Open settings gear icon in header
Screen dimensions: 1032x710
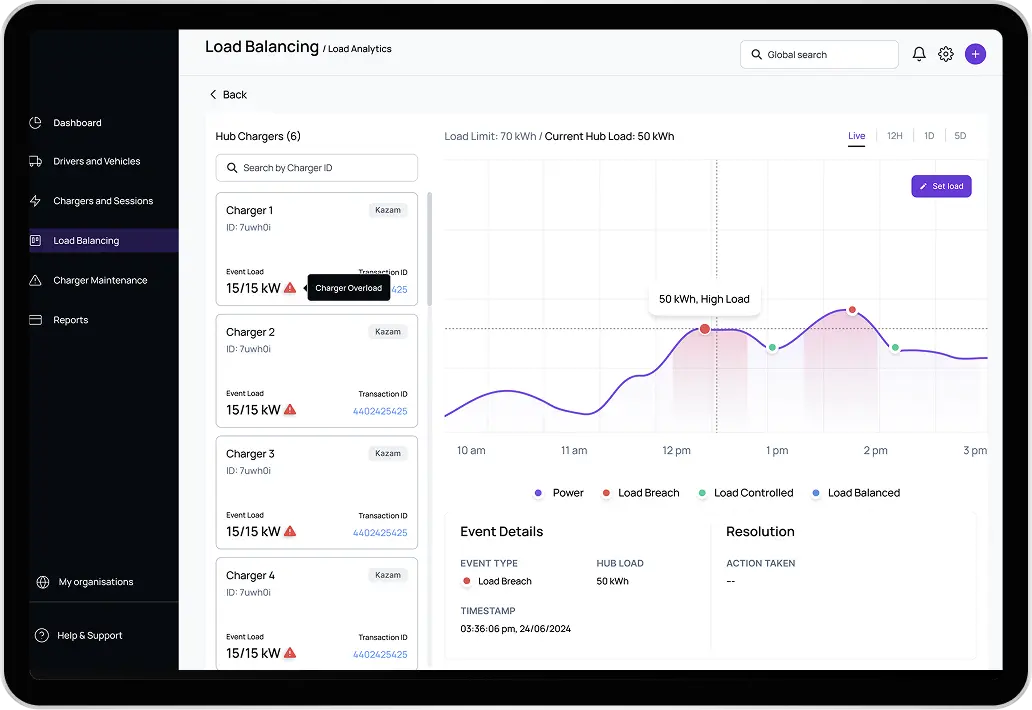point(946,55)
